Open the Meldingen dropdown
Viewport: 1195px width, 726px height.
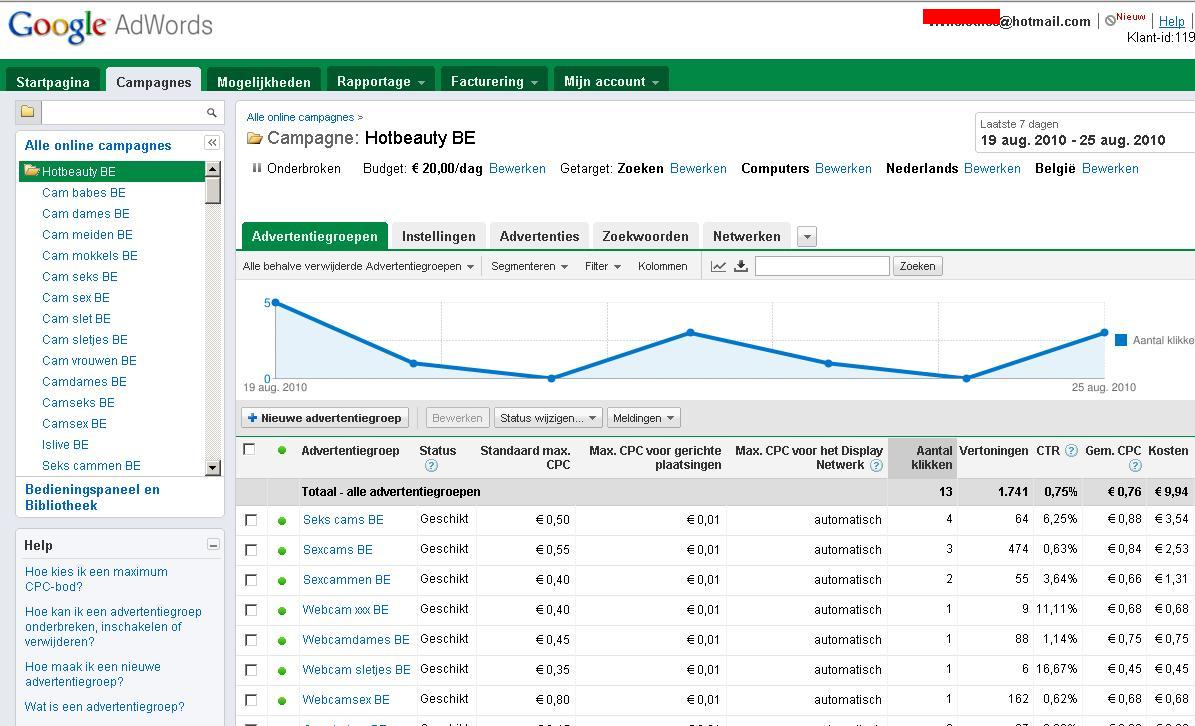(x=643, y=418)
